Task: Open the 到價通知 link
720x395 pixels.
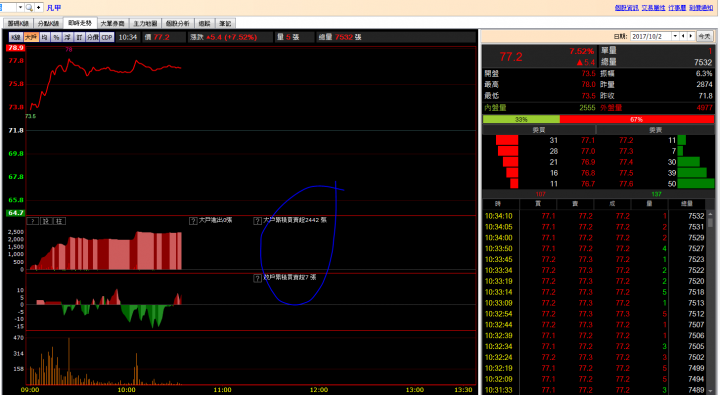Action: click(701, 8)
